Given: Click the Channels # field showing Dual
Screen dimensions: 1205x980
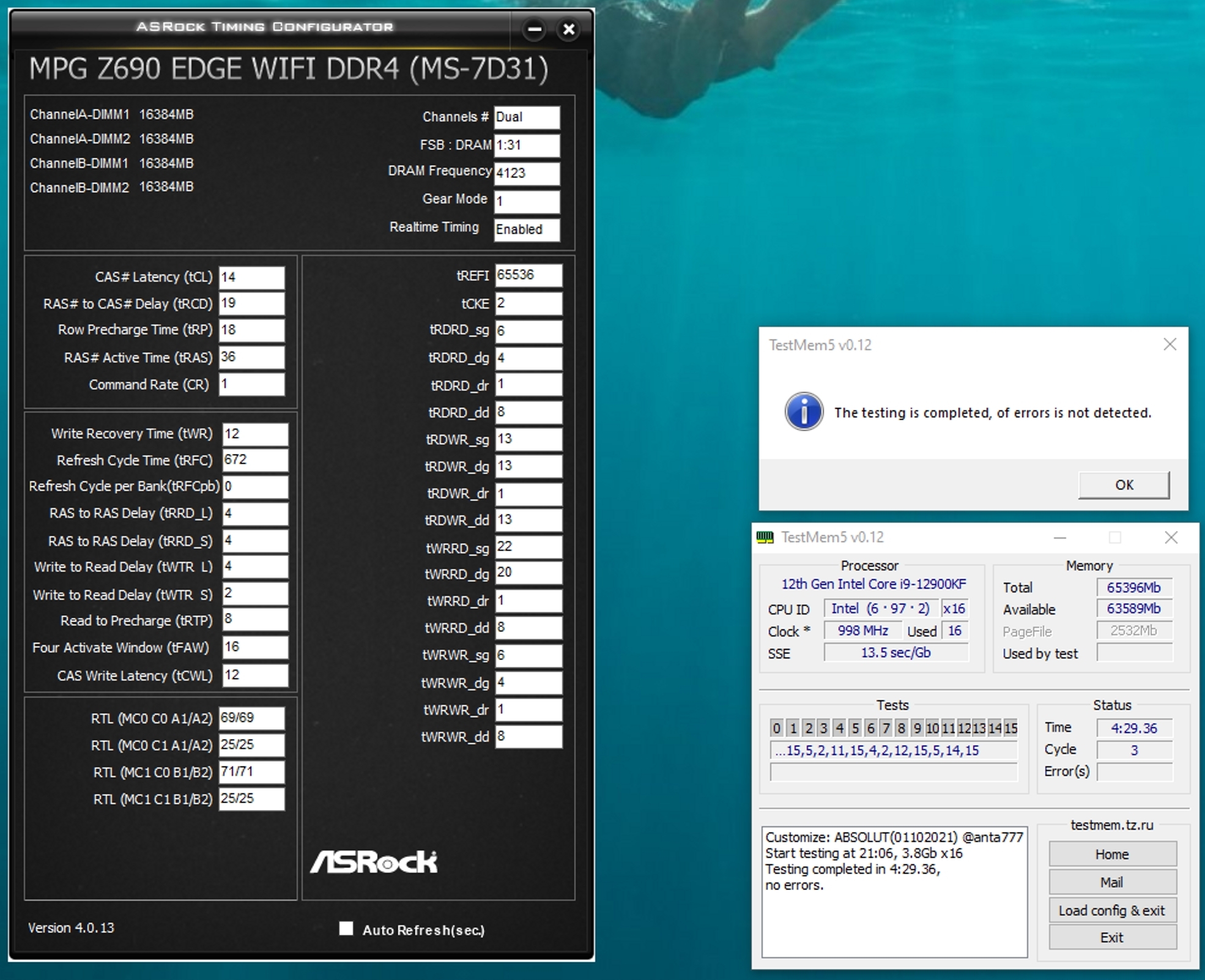Looking at the screenshot, I should 527,117.
